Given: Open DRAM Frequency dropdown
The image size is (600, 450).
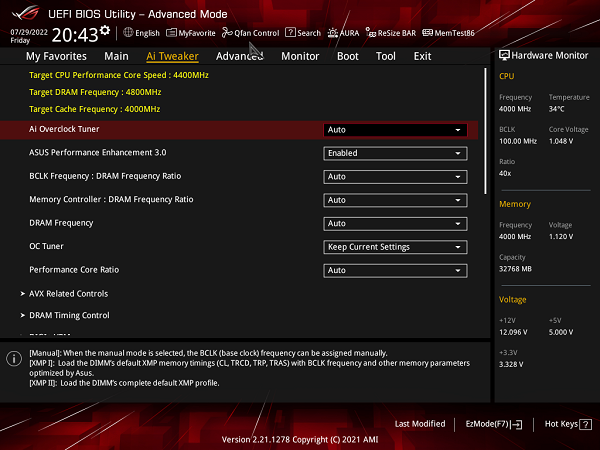Looking at the screenshot, I should 395,224.
